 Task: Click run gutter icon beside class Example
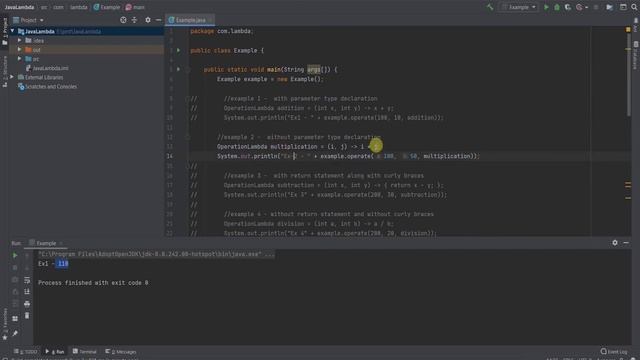click(x=178, y=50)
